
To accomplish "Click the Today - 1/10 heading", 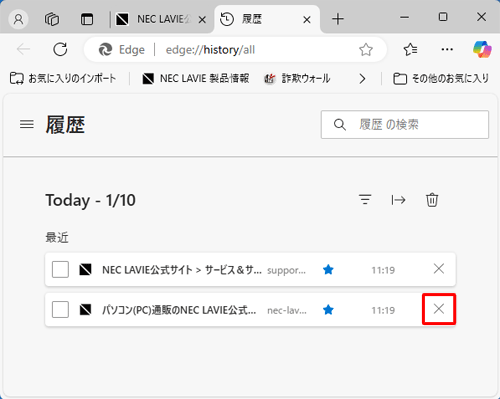I will point(90,200).
